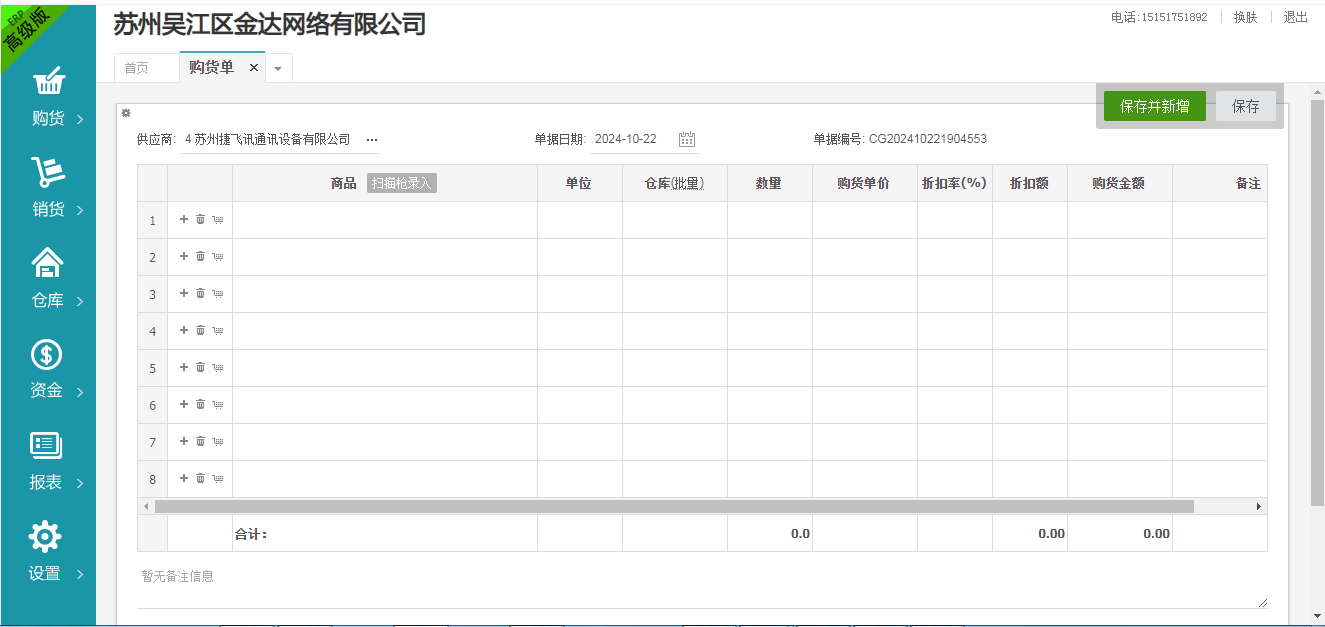Open the 销货 sales cart sidebar icon

[x=48, y=173]
